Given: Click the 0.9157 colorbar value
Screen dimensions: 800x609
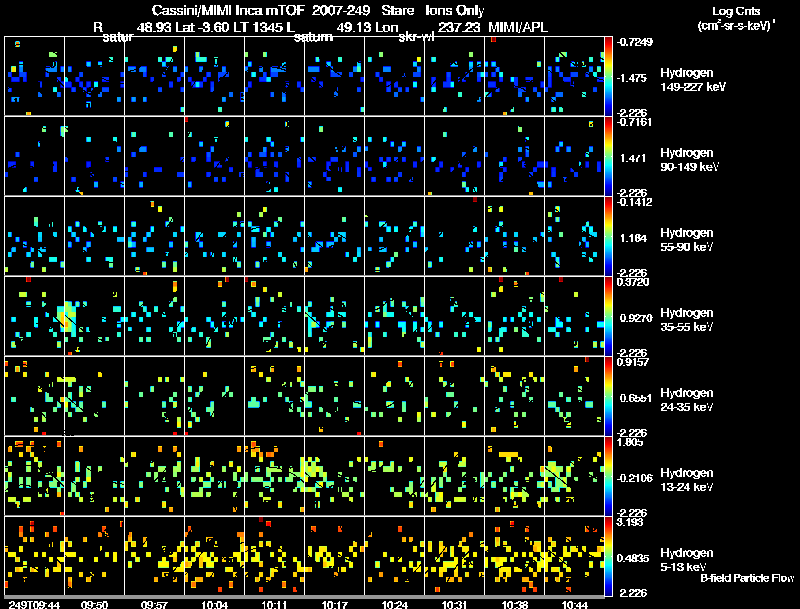Looking at the screenshot, I should (632, 362).
